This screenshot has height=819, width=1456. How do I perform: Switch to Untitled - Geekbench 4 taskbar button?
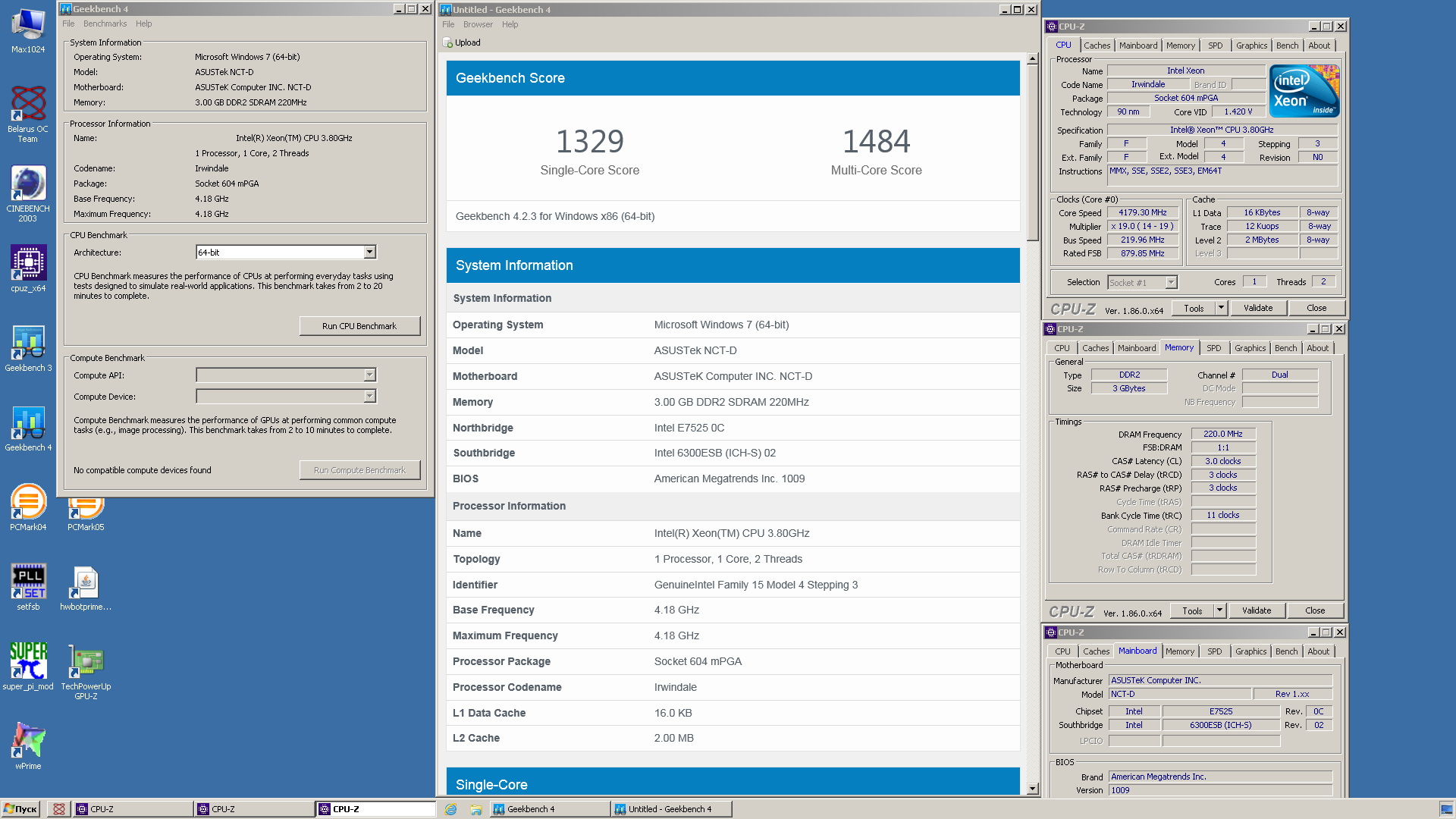pos(670,809)
